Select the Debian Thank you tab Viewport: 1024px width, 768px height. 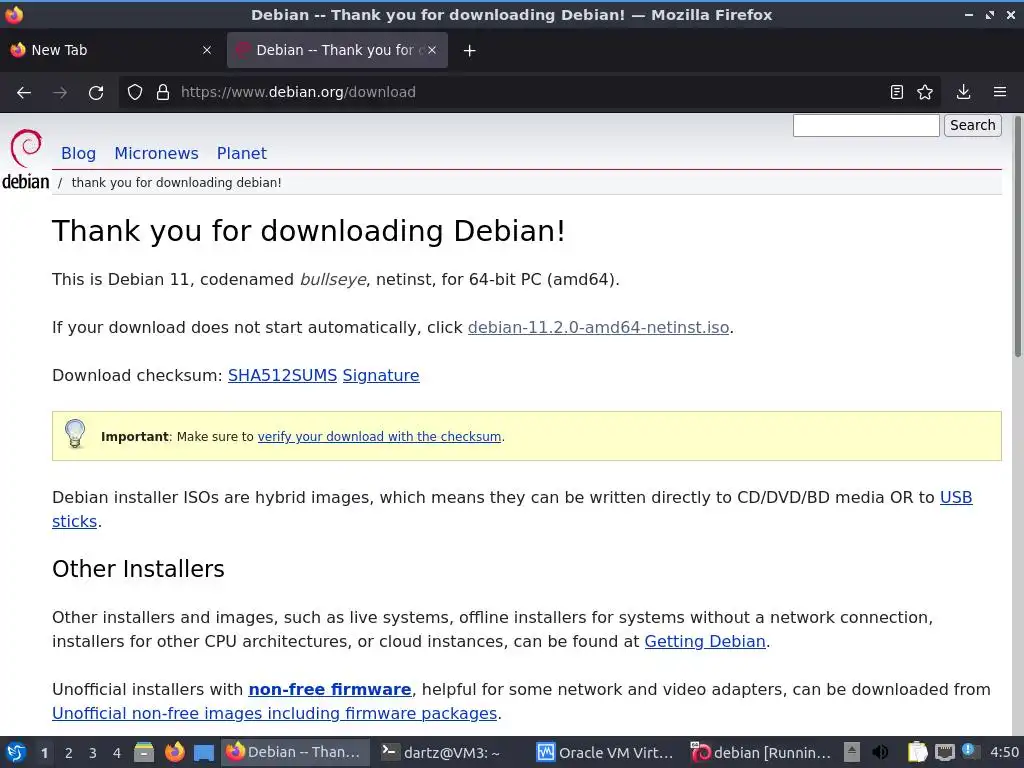tap(337, 50)
